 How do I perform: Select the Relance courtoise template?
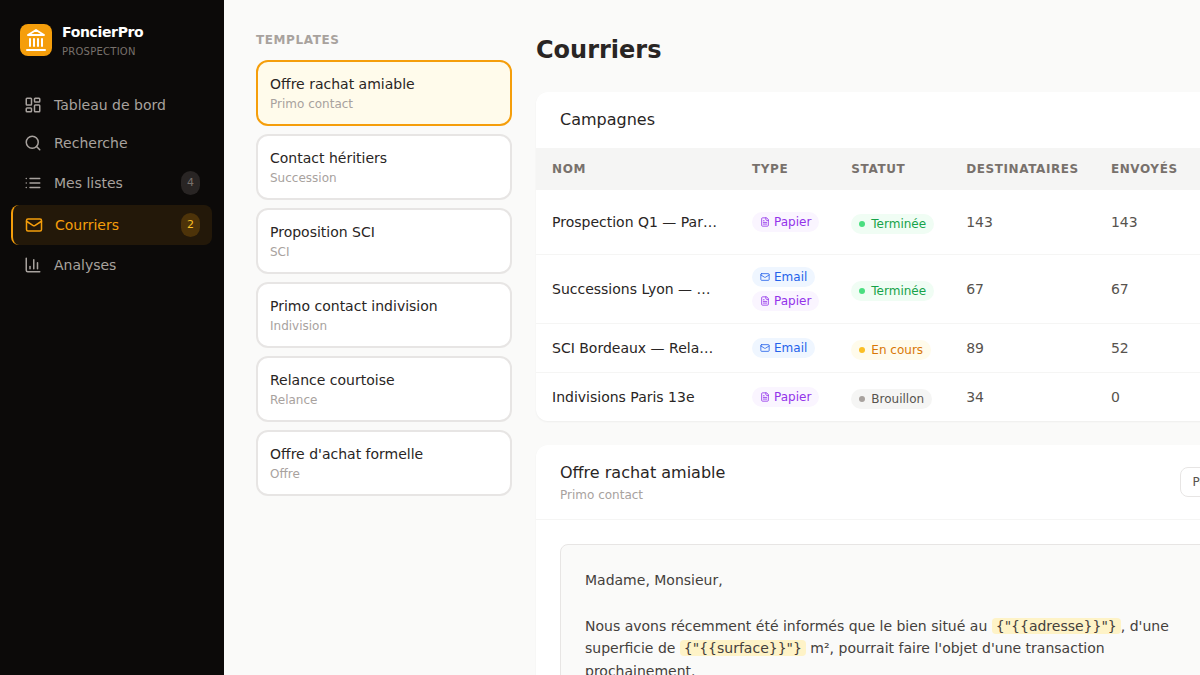(384, 389)
